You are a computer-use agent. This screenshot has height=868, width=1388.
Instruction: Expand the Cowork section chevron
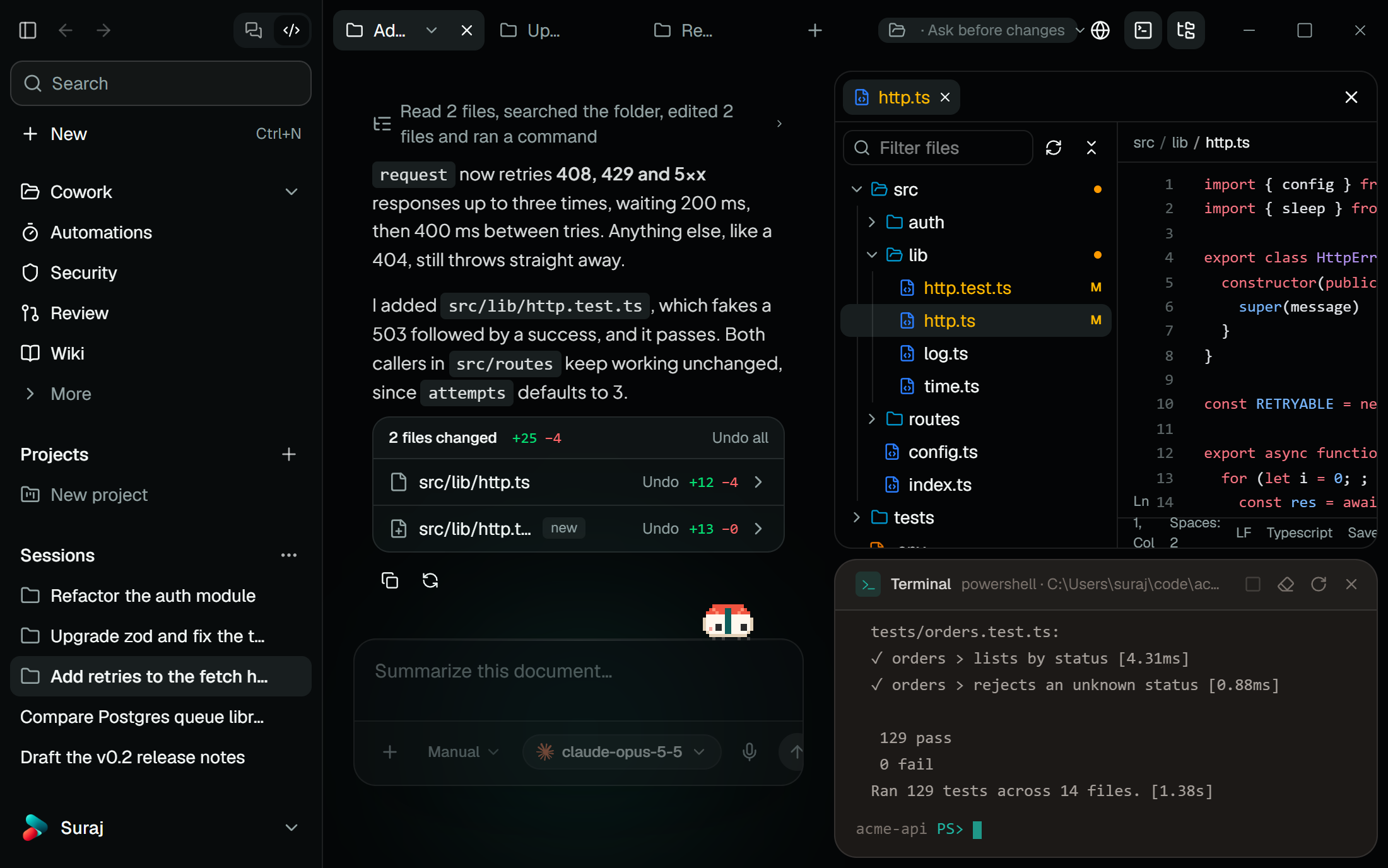pos(291,192)
